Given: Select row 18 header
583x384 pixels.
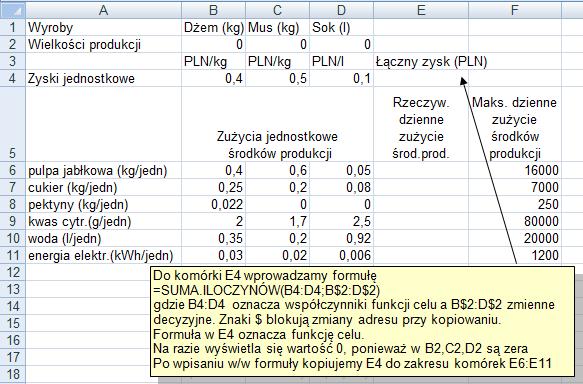Looking at the screenshot, I should coord(13,374).
